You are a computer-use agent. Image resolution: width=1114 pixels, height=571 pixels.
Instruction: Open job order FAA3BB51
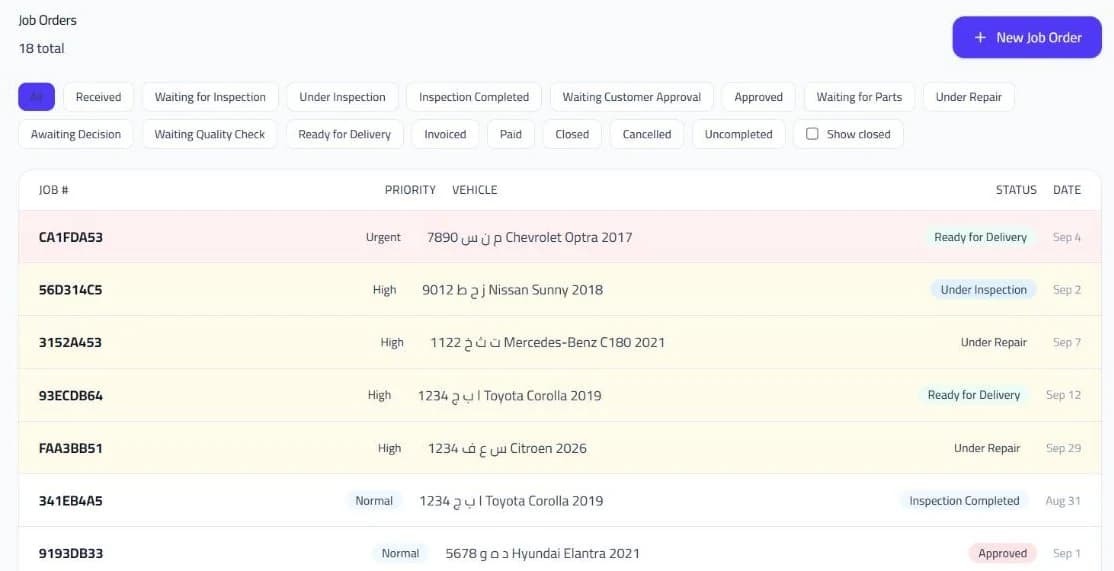pos(560,448)
